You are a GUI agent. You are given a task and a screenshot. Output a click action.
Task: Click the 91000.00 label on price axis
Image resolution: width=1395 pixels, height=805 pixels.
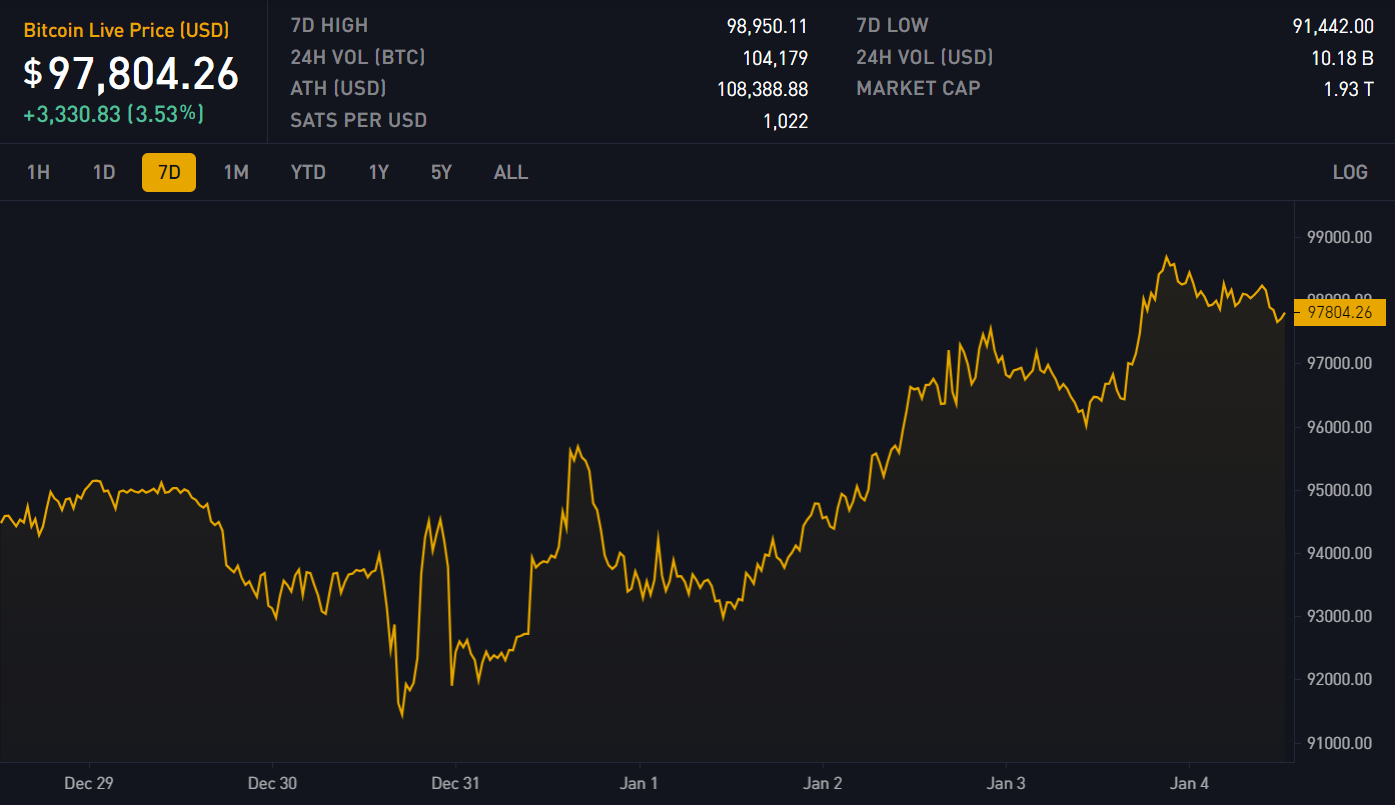(x=1340, y=743)
